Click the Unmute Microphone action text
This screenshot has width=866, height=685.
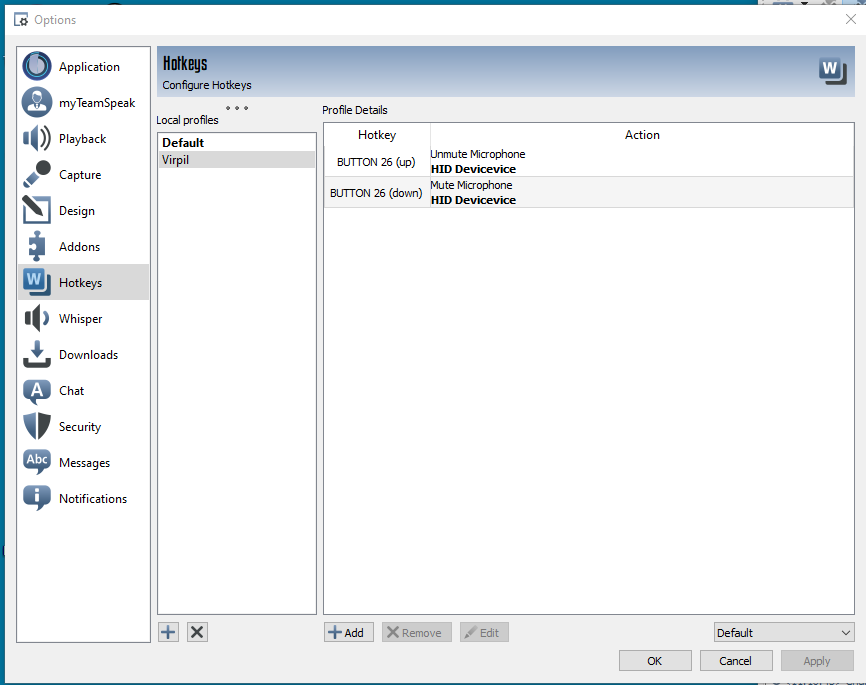(478, 154)
